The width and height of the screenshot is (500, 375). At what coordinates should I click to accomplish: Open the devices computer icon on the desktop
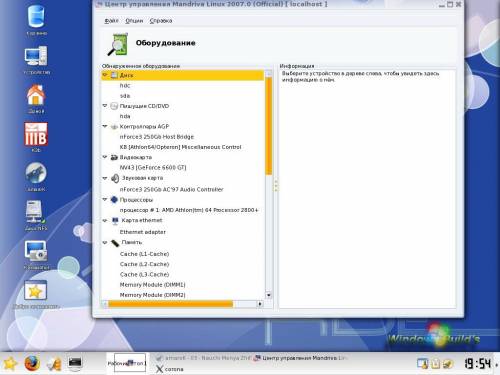coord(36,57)
